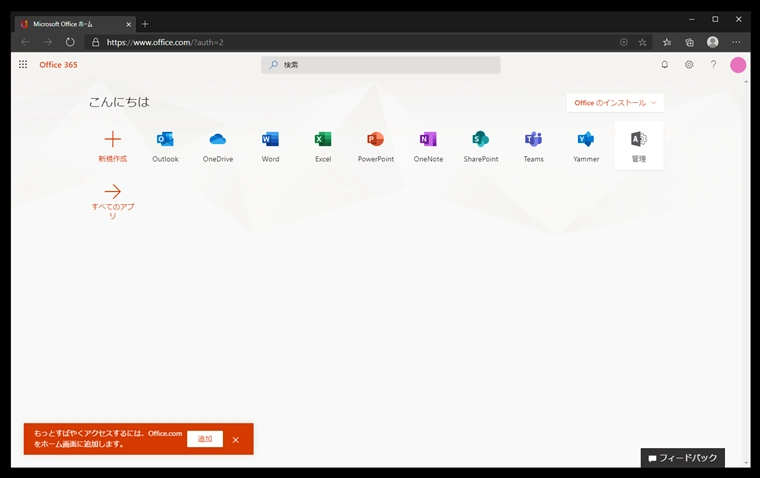The width and height of the screenshot is (760, 478).
Task: Open the Outlook app
Action: 165,145
